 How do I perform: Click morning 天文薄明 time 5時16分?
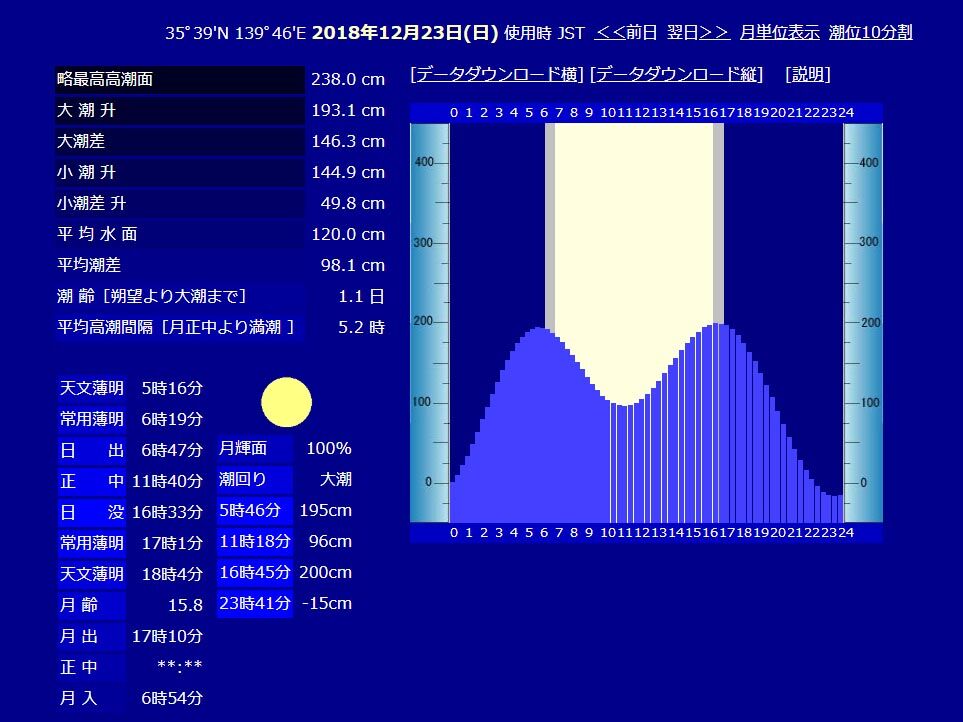[x=171, y=389]
